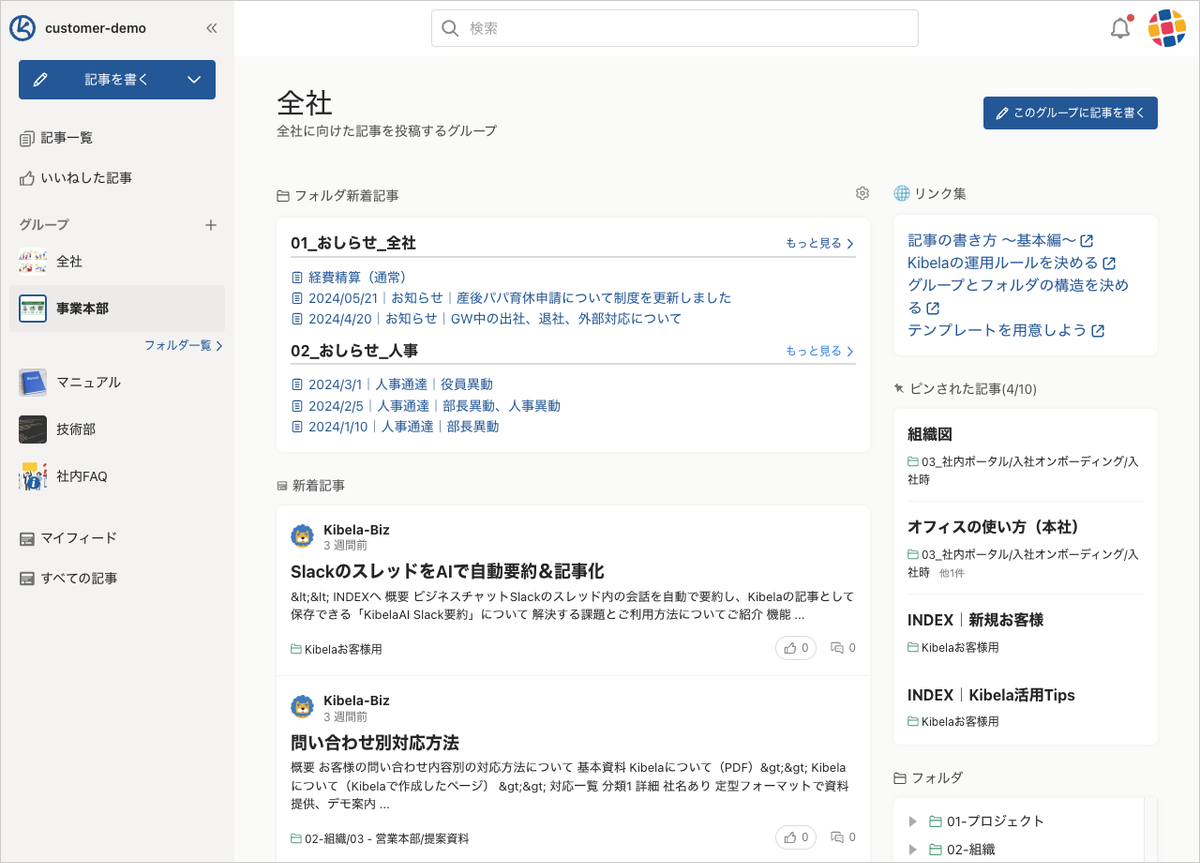This screenshot has width=1200, height=863.
Task: Open folder new articles settings gear
Action: 862,194
